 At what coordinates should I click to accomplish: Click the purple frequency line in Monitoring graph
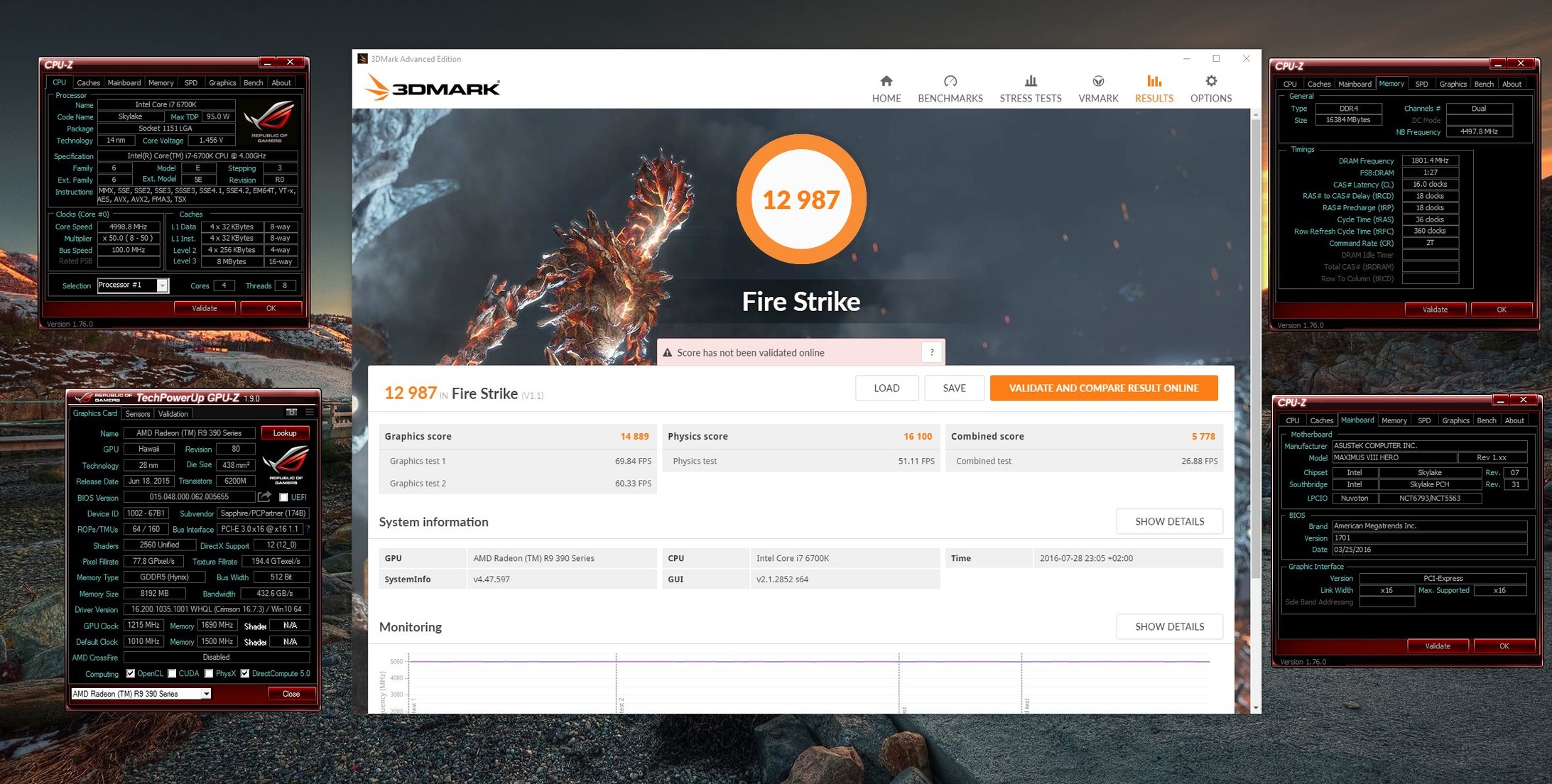tap(808, 661)
